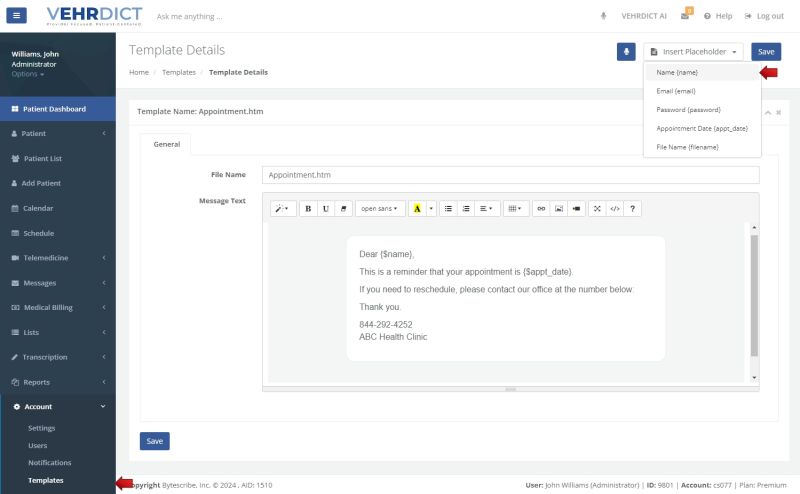Screen dimensions: 800x494
Task: Switch editor to code view
Action: [x=615, y=209]
